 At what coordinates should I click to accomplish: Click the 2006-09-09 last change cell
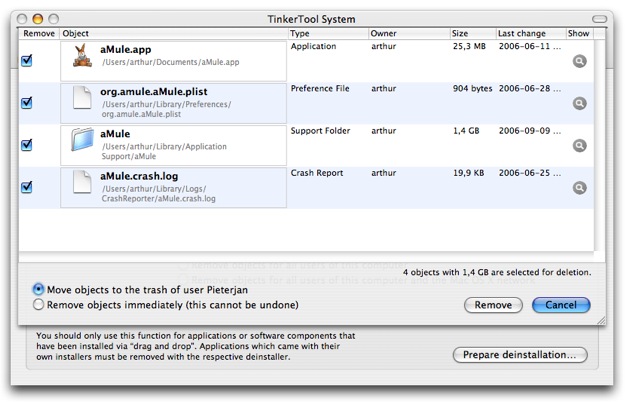pyautogui.click(x=530, y=131)
